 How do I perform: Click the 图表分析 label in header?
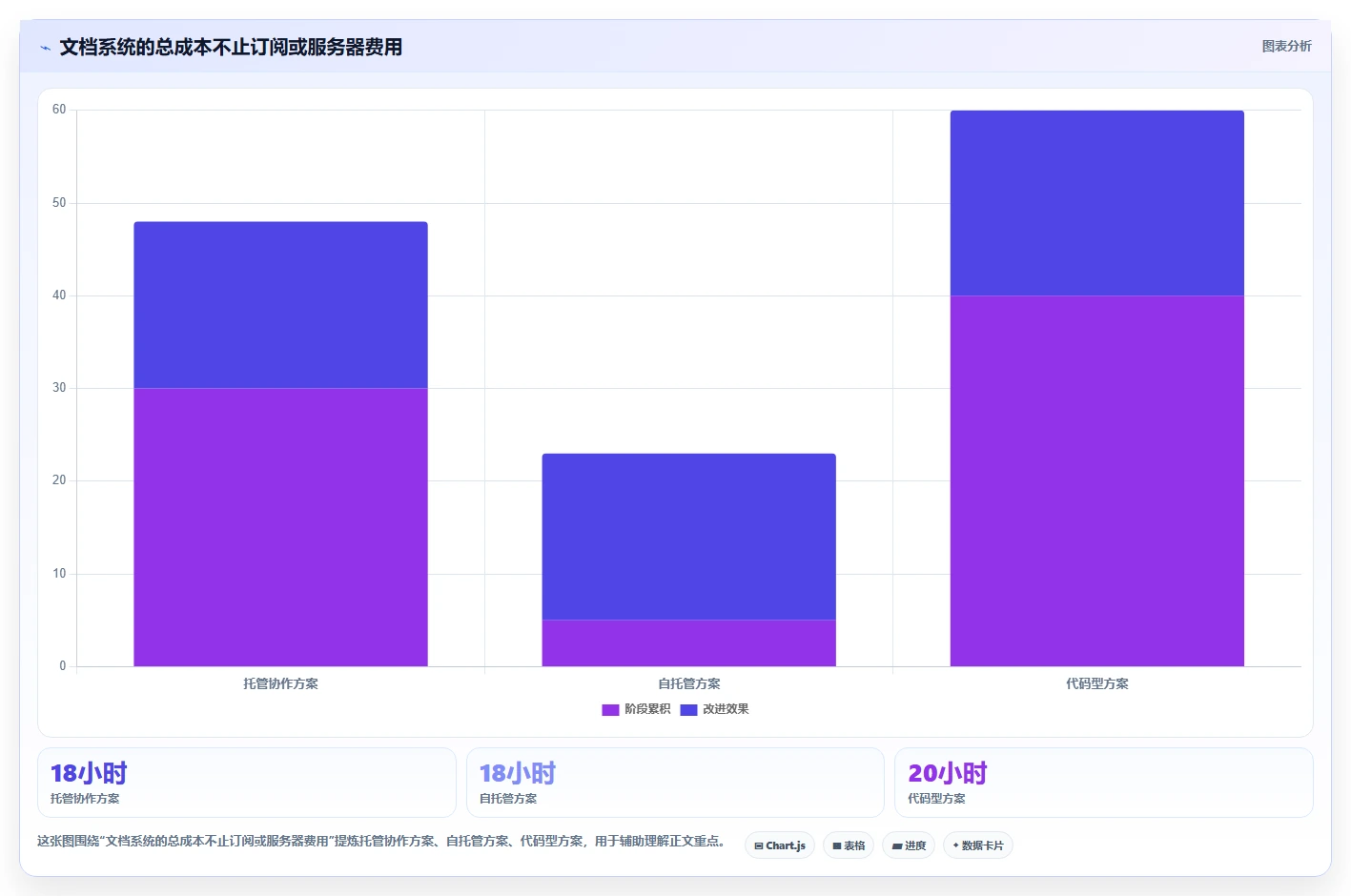pos(1286,46)
